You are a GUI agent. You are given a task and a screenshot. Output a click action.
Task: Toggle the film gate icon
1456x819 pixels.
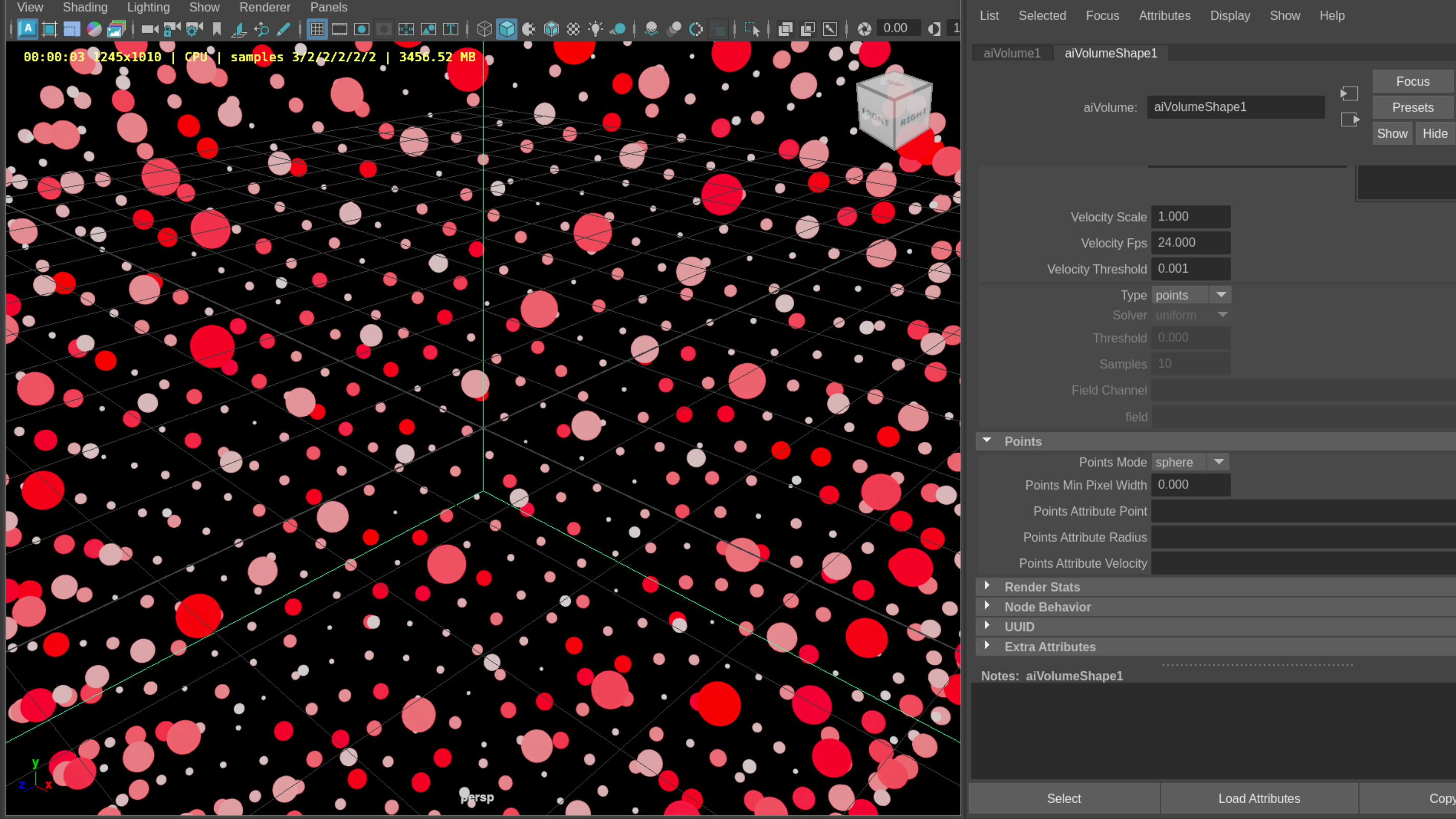tap(340, 29)
